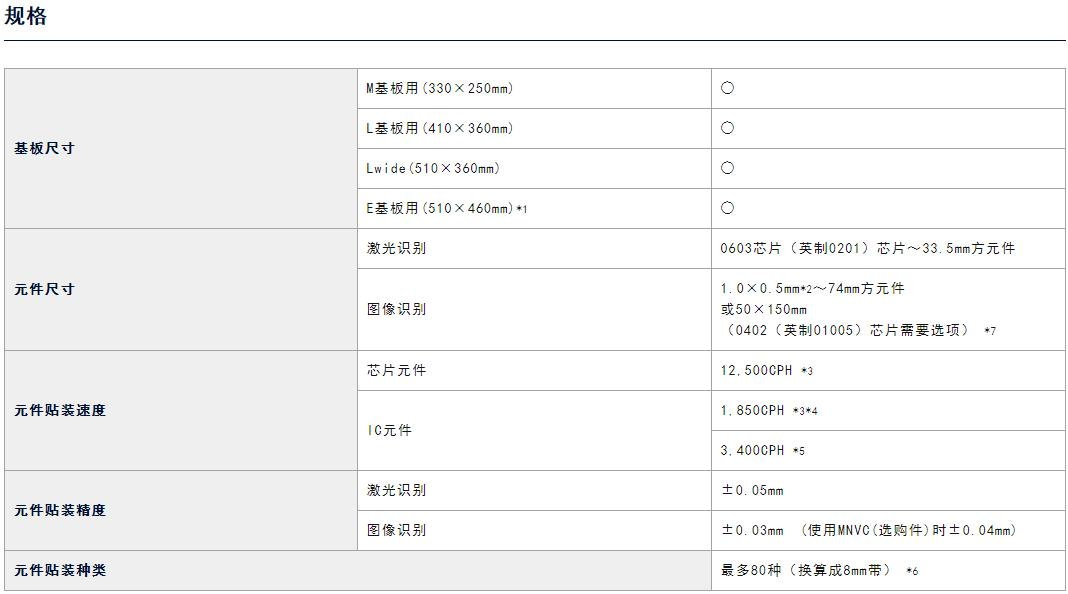Click the circle mark for Lwide row
The width and height of the screenshot is (1068, 594).
coord(727,168)
